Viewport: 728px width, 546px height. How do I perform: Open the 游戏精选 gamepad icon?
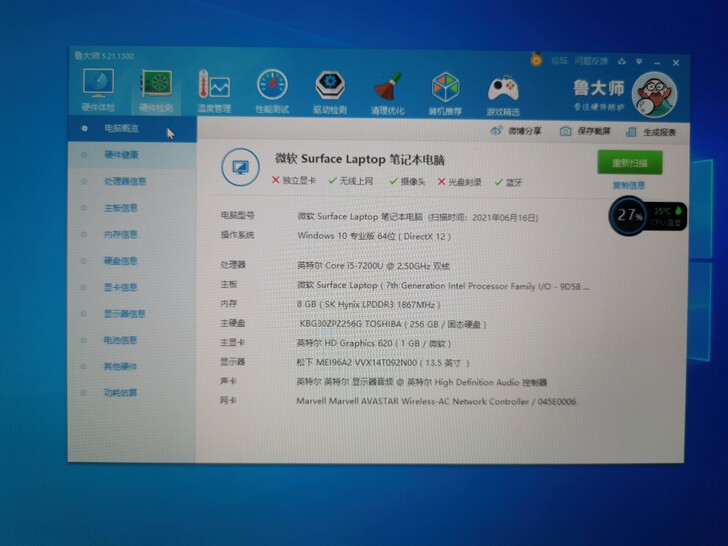coord(503,96)
